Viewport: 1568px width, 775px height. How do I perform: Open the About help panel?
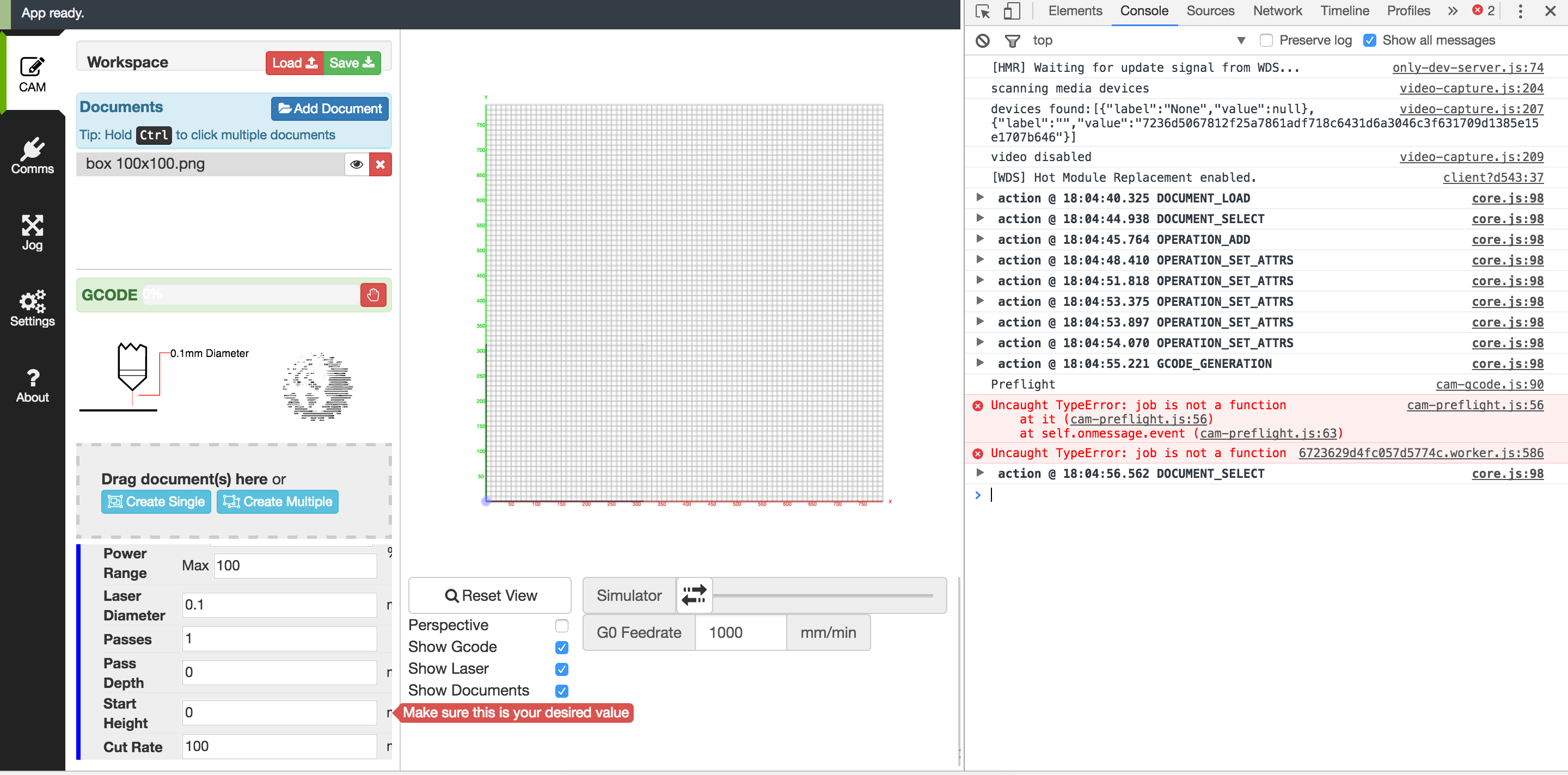(32, 385)
